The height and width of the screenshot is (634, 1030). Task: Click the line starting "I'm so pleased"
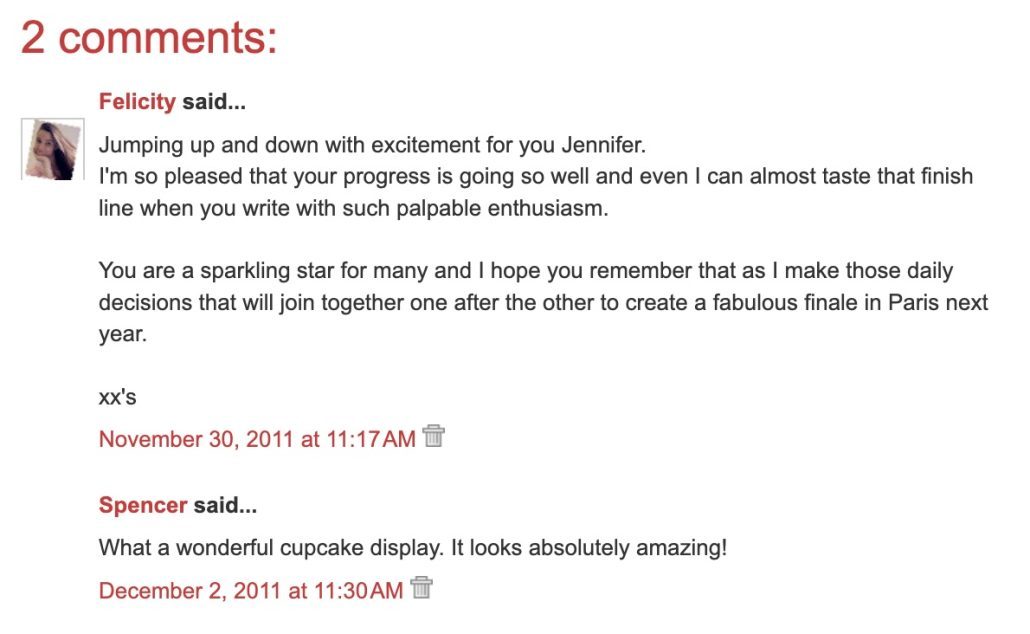tap(400, 177)
